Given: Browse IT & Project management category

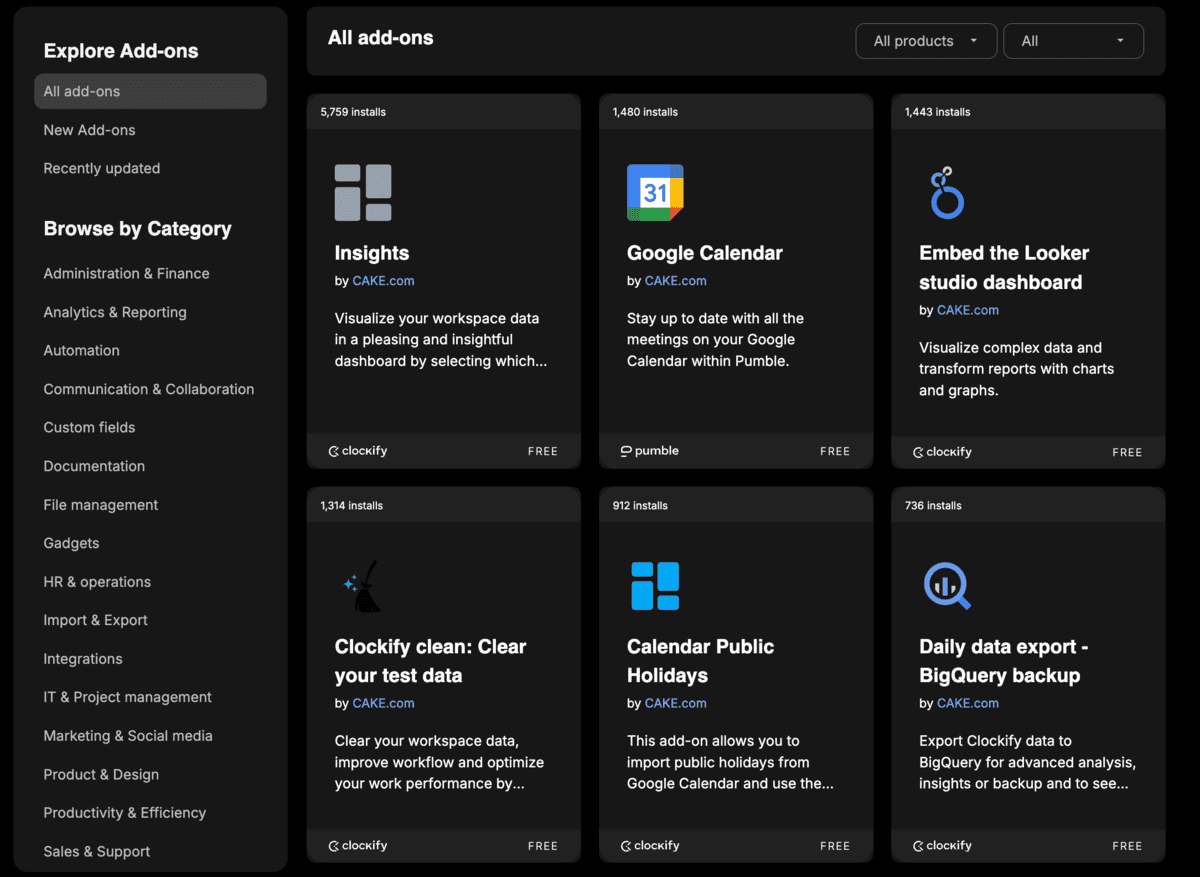Looking at the screenshot, I should click(x=128, y=697).
